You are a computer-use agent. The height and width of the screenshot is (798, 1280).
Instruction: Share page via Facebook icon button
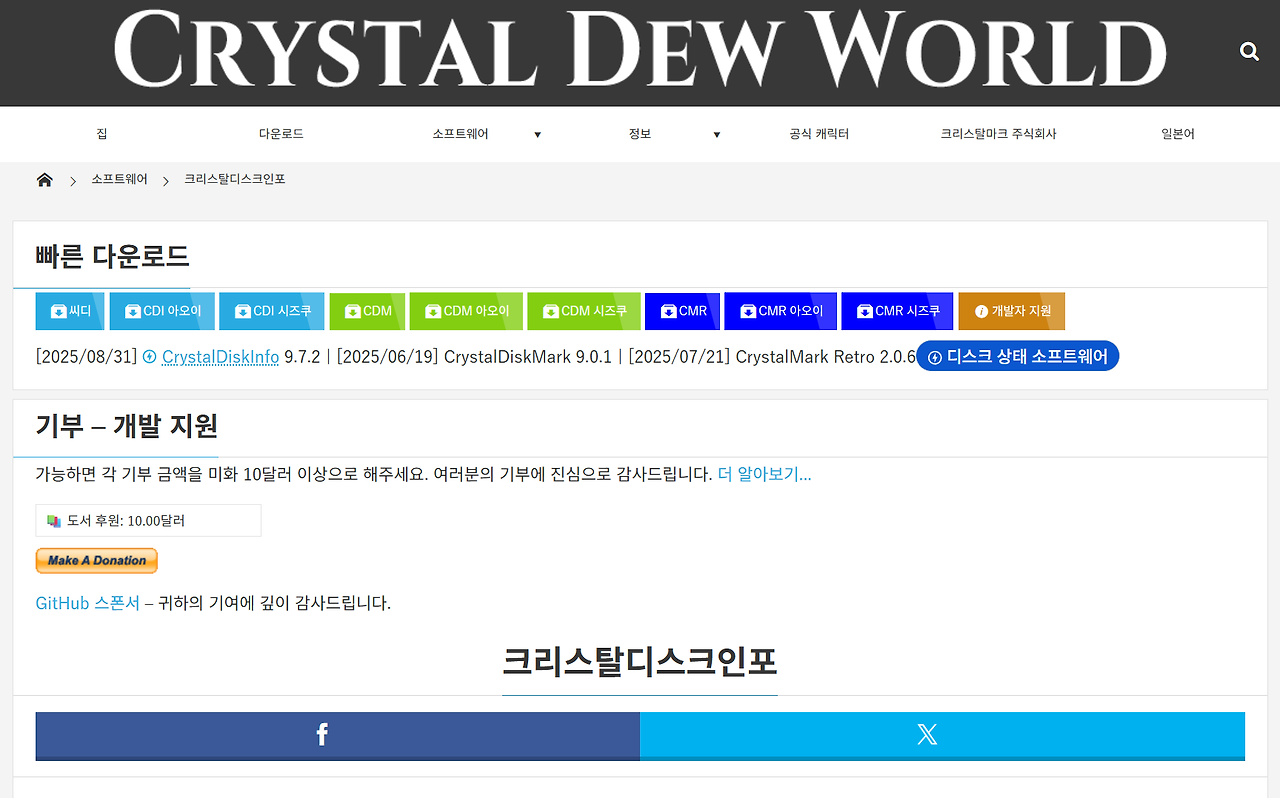pyautogui.click(x=338, y=736)
